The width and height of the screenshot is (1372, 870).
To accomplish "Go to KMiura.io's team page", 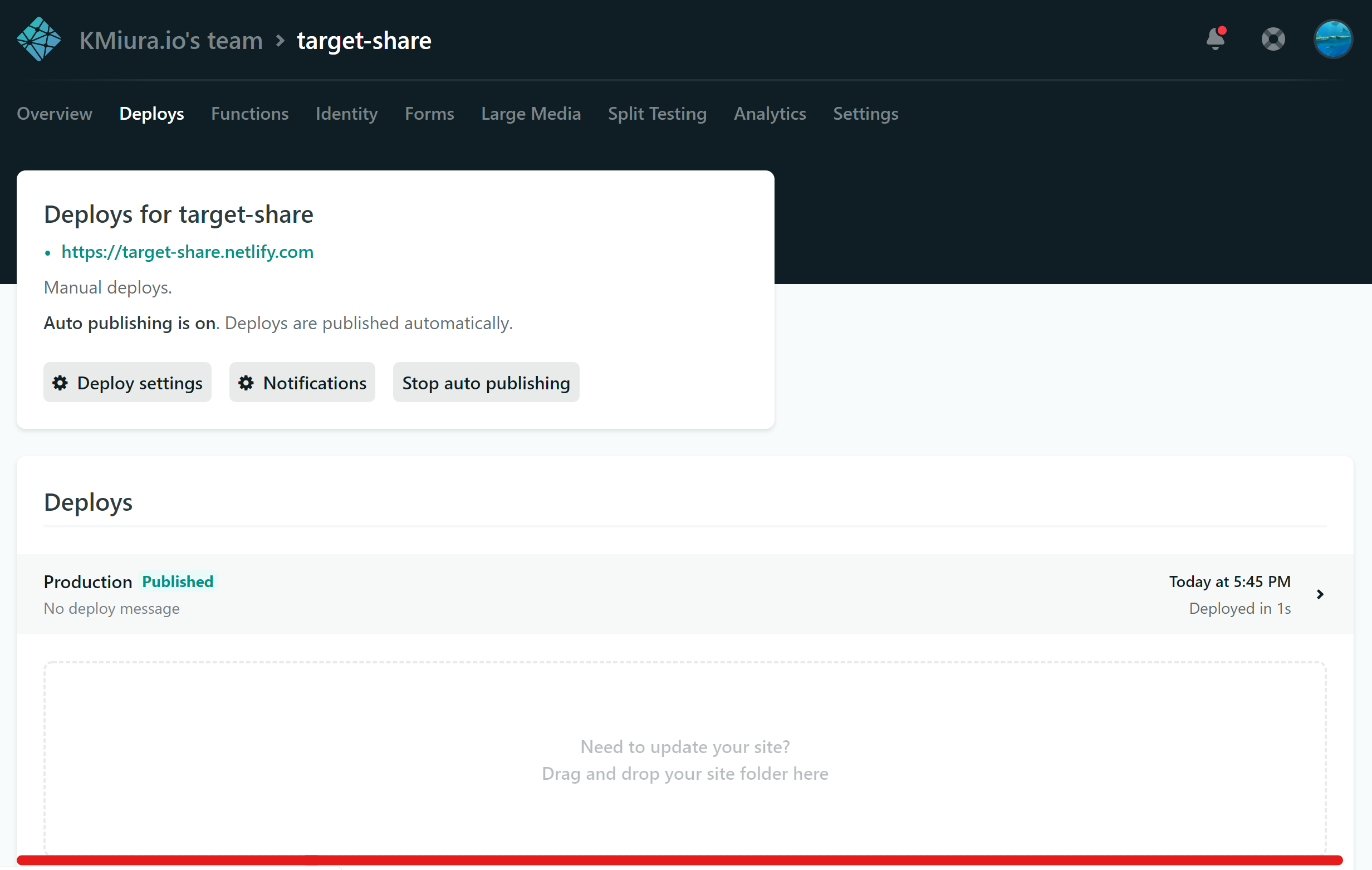I will click(171, 41).
